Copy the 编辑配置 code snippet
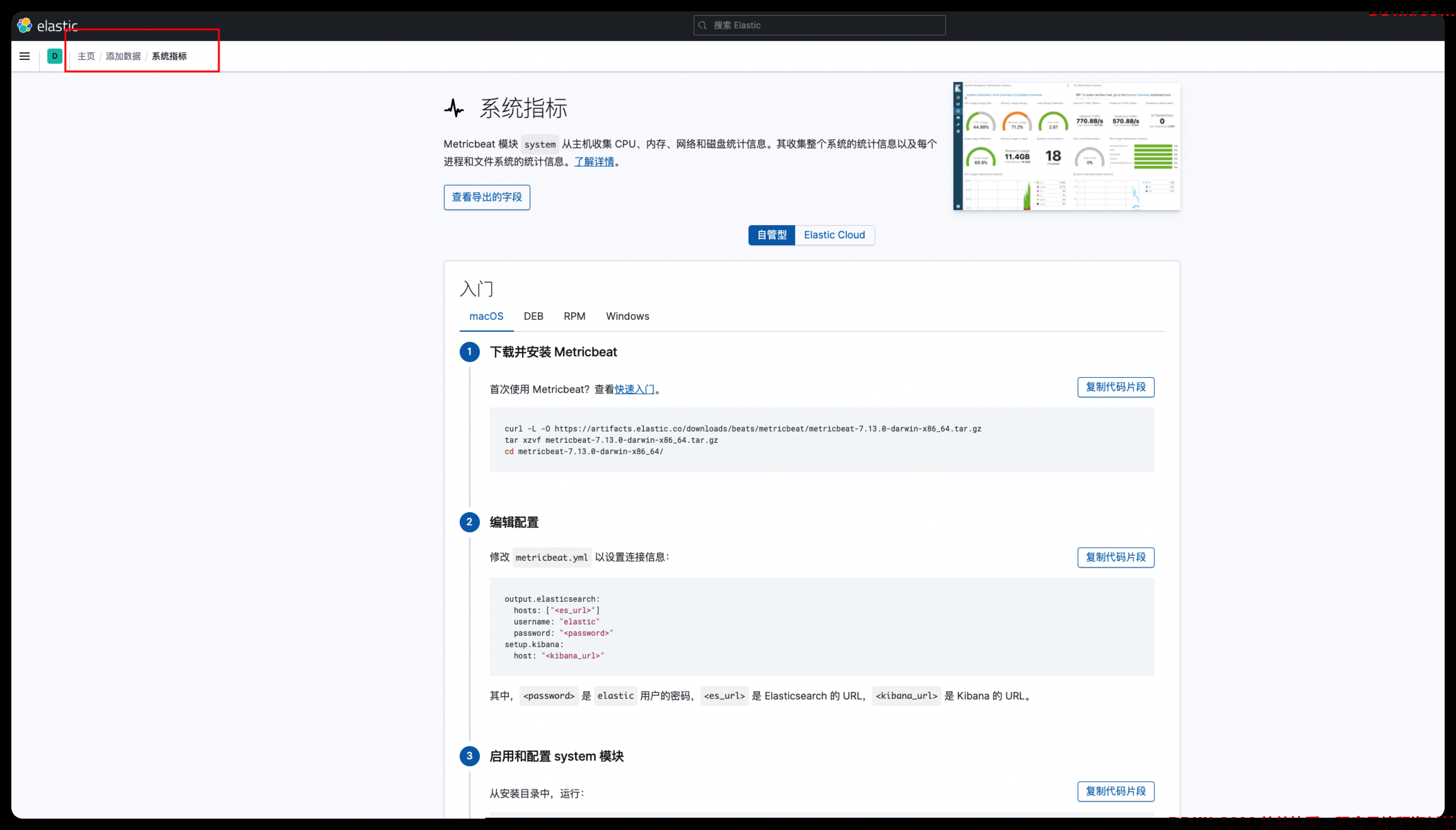1456x830 pixels. tap(1115, 558)
